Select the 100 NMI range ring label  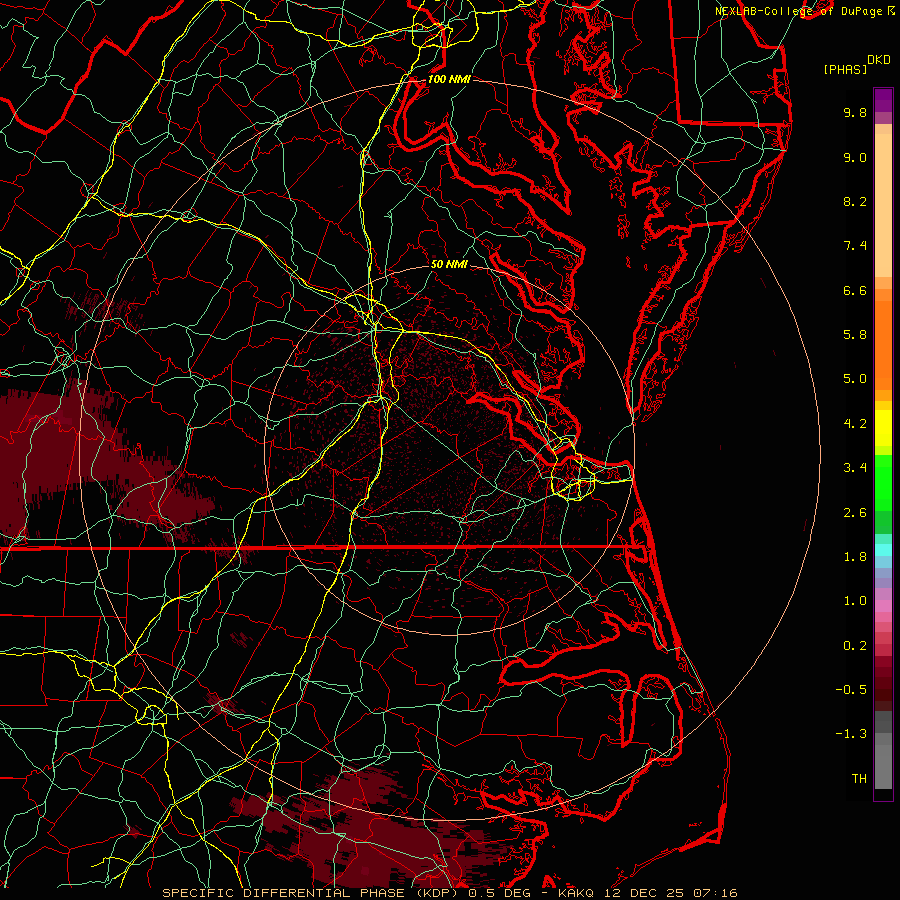click(x=449, y=79)
